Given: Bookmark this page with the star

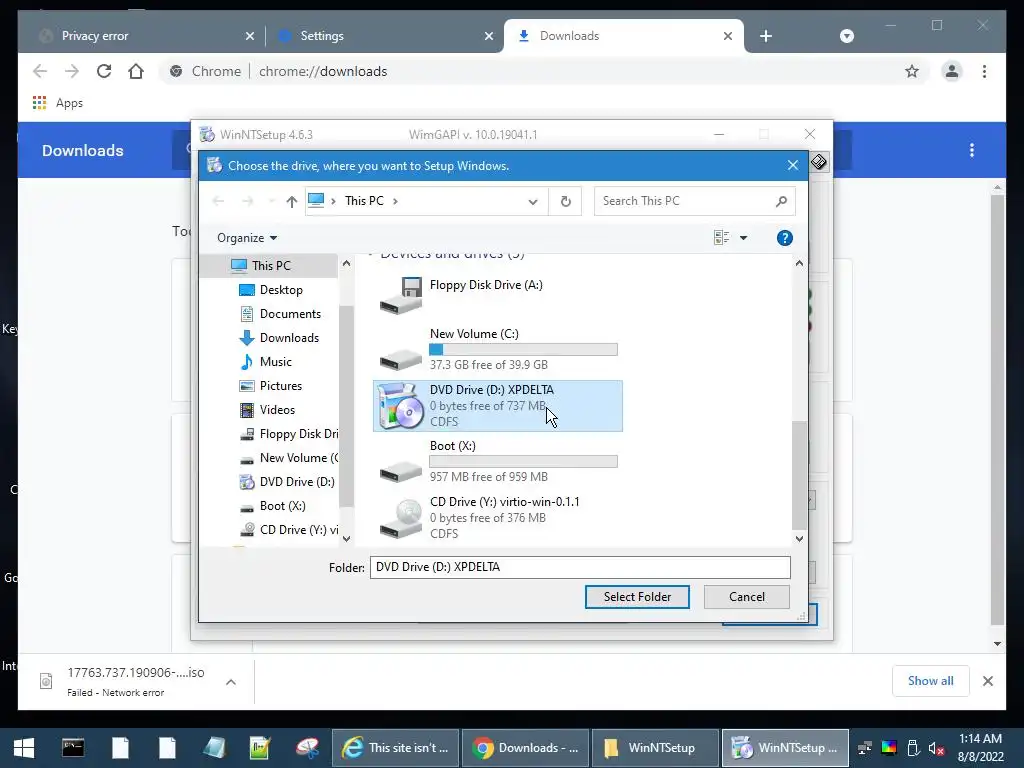Looking at the screenshot, I should pyautogui.click(x=912, y=71).
